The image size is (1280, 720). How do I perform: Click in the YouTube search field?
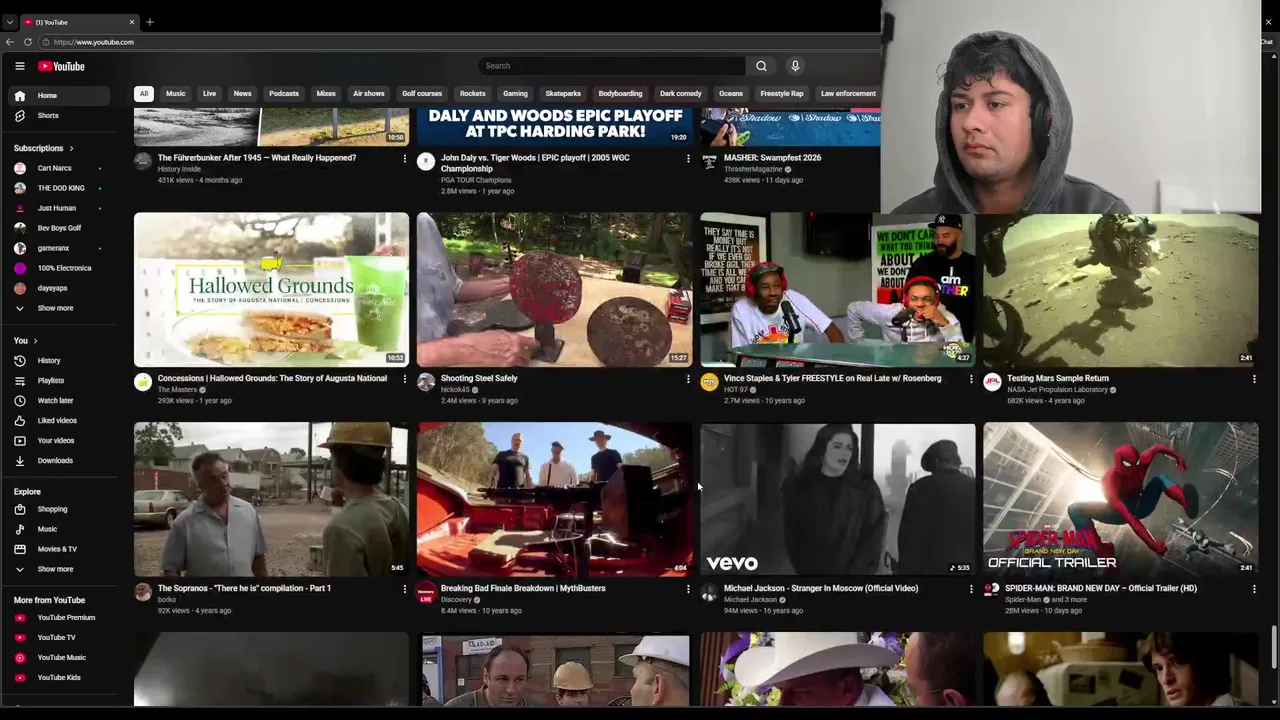pyautogui.click(x=612, y=66)
